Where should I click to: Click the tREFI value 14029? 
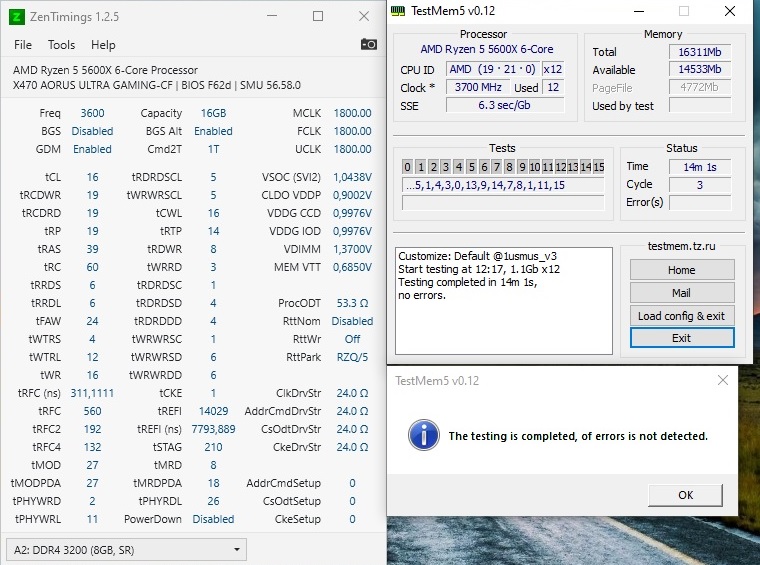pos(213,411)
